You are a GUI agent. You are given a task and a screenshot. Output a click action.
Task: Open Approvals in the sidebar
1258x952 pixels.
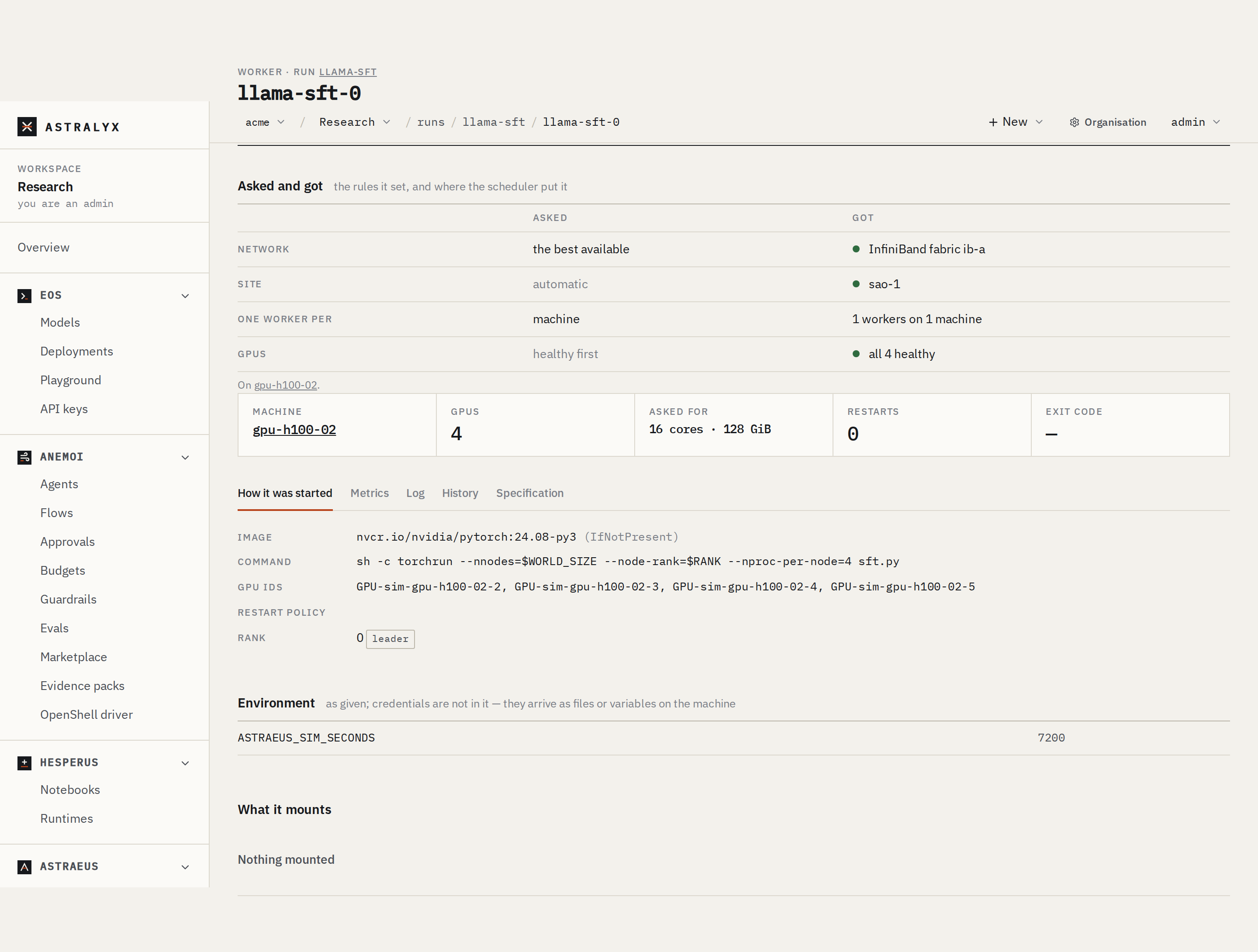click(x=68, y=542)
